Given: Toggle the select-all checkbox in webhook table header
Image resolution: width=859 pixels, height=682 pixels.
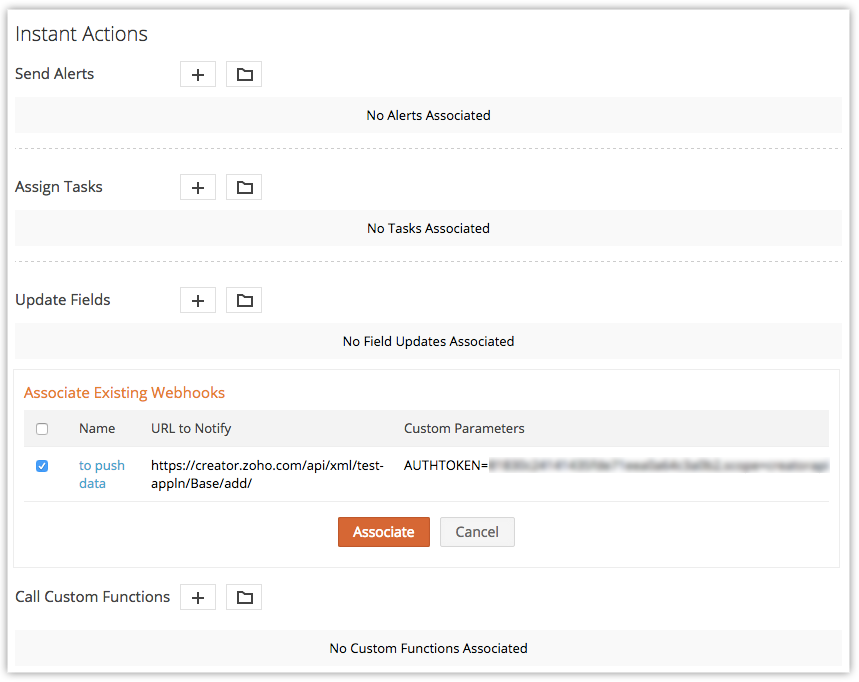Looking at the screenshot, I should point(42,429).
